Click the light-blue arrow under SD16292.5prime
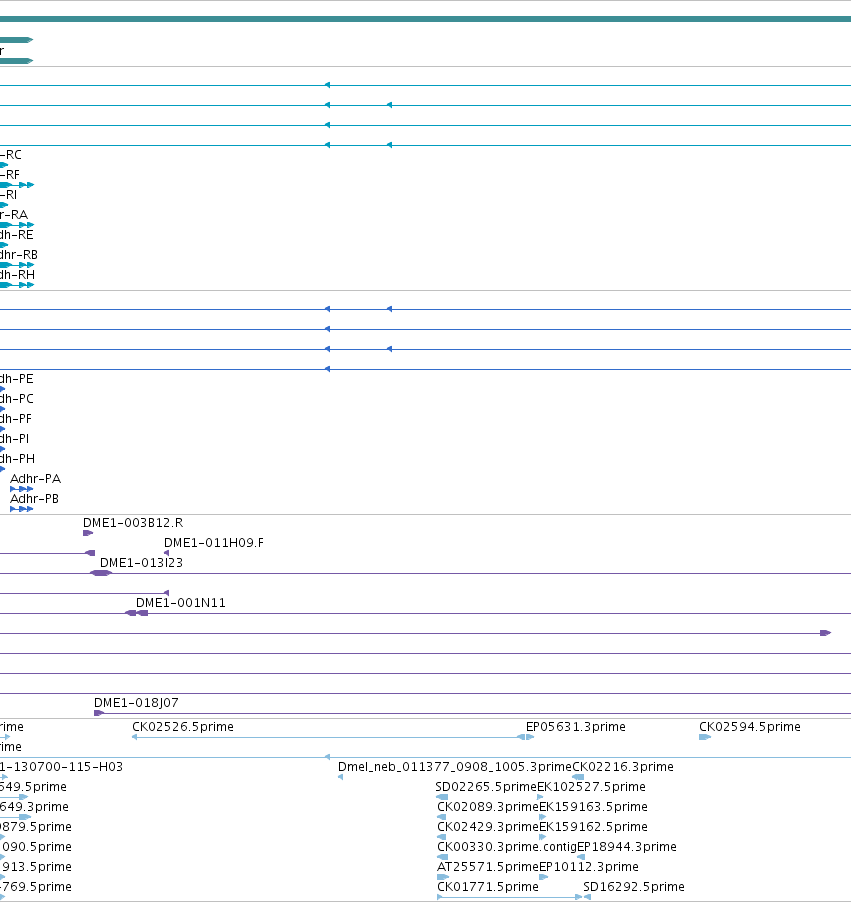Image resolution: width=851 pixels, height=902 pixels. pyautogui.click(x=587, y=897)
